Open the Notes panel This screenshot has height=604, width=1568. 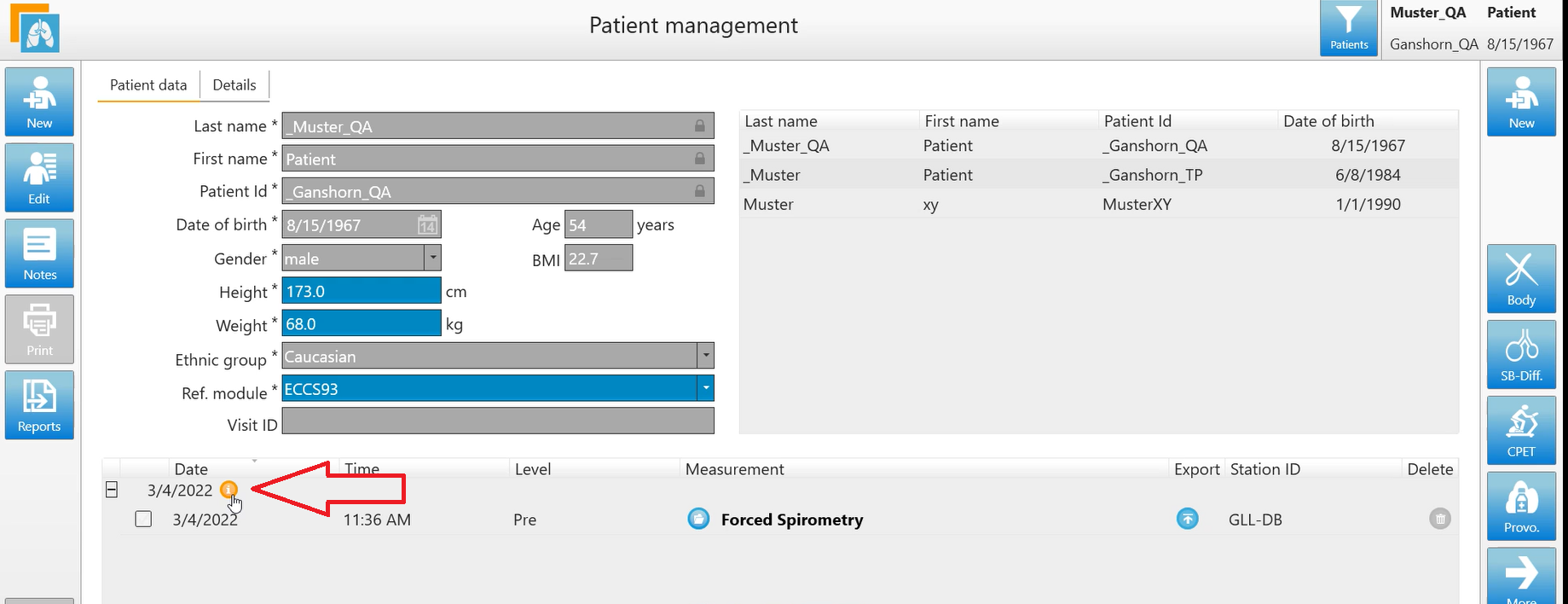click(39, 253)
